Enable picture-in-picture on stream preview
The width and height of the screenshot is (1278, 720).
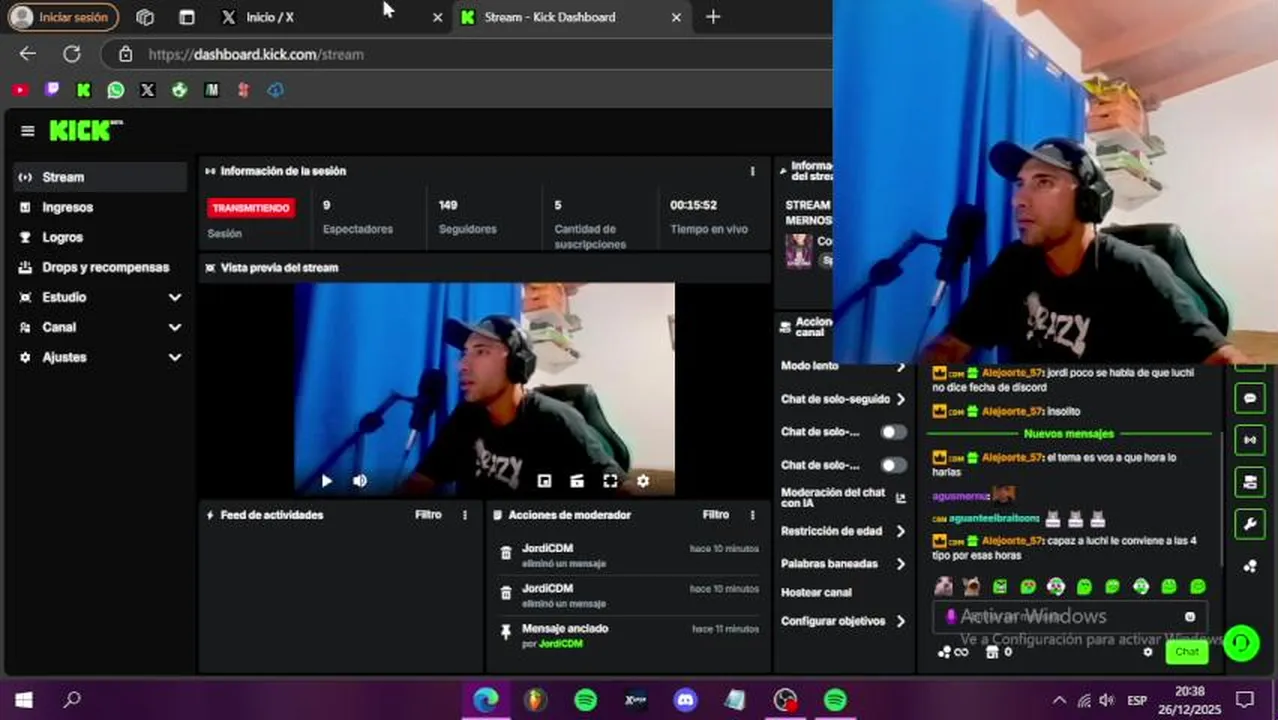click(x=544, y=481)
